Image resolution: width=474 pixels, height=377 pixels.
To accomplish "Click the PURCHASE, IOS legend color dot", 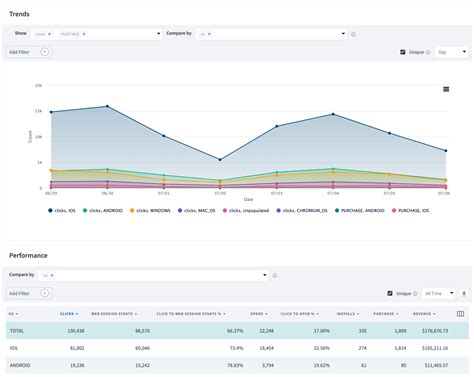I will [x=394, y=211].
